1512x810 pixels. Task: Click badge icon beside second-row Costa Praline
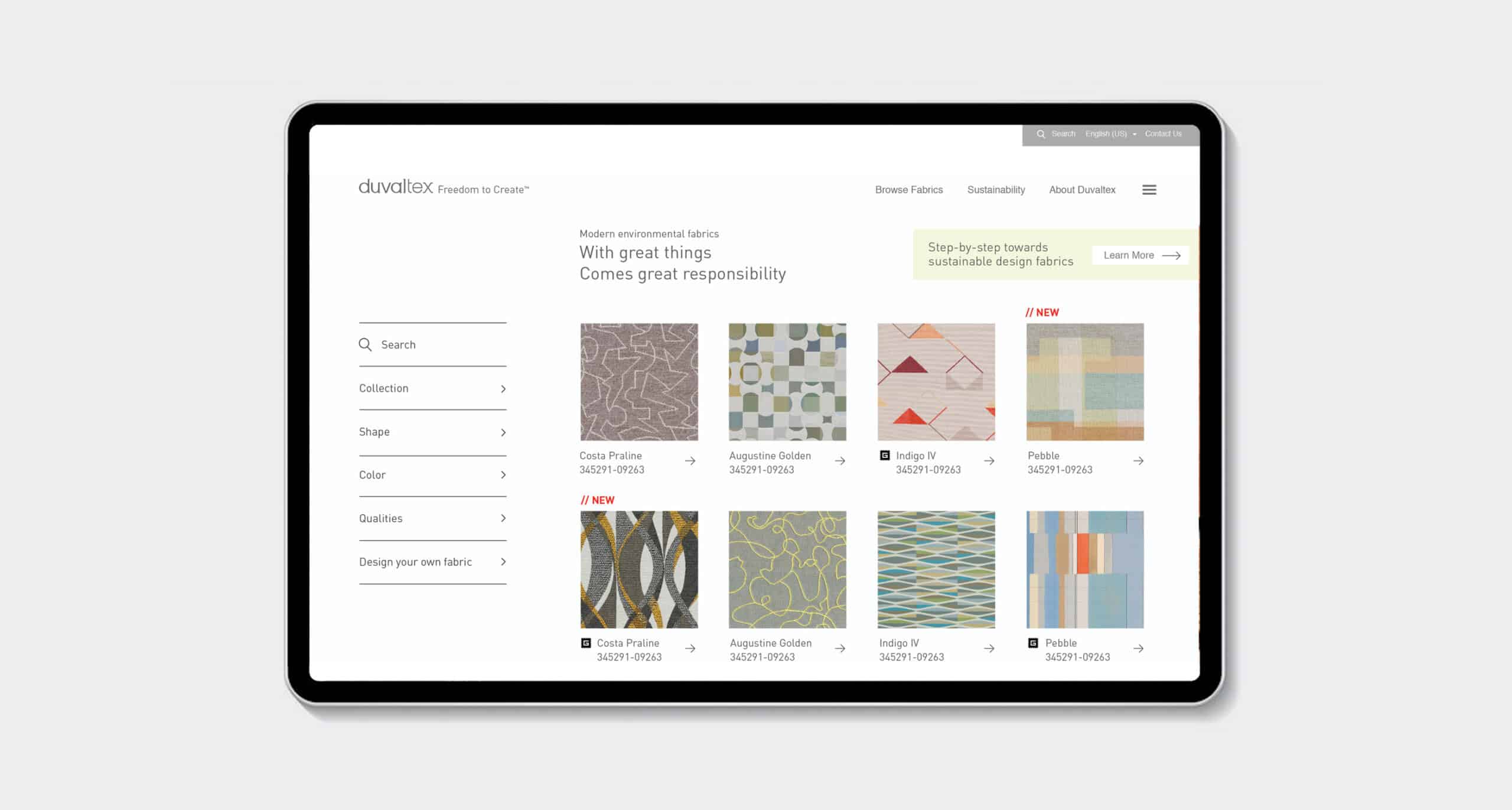(x=586, y=643)
